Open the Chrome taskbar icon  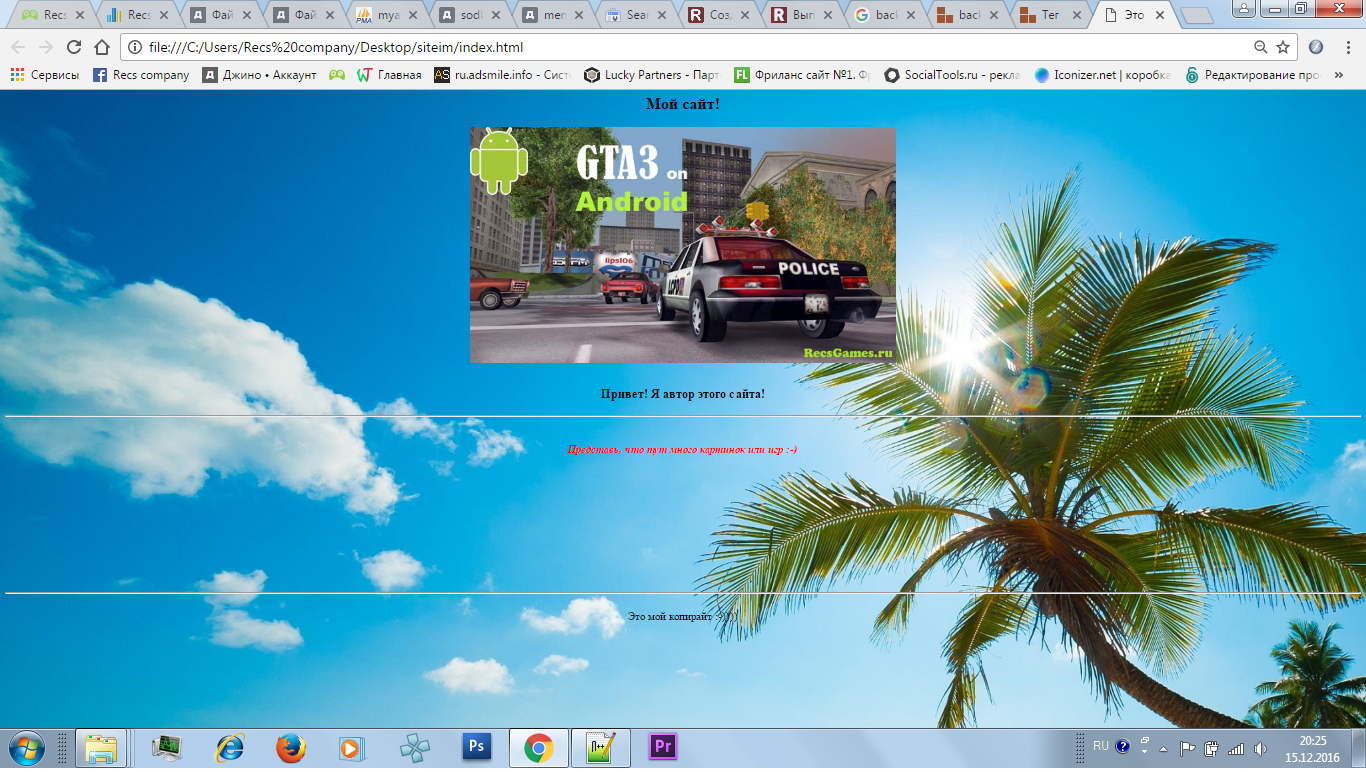pos(539,748)
